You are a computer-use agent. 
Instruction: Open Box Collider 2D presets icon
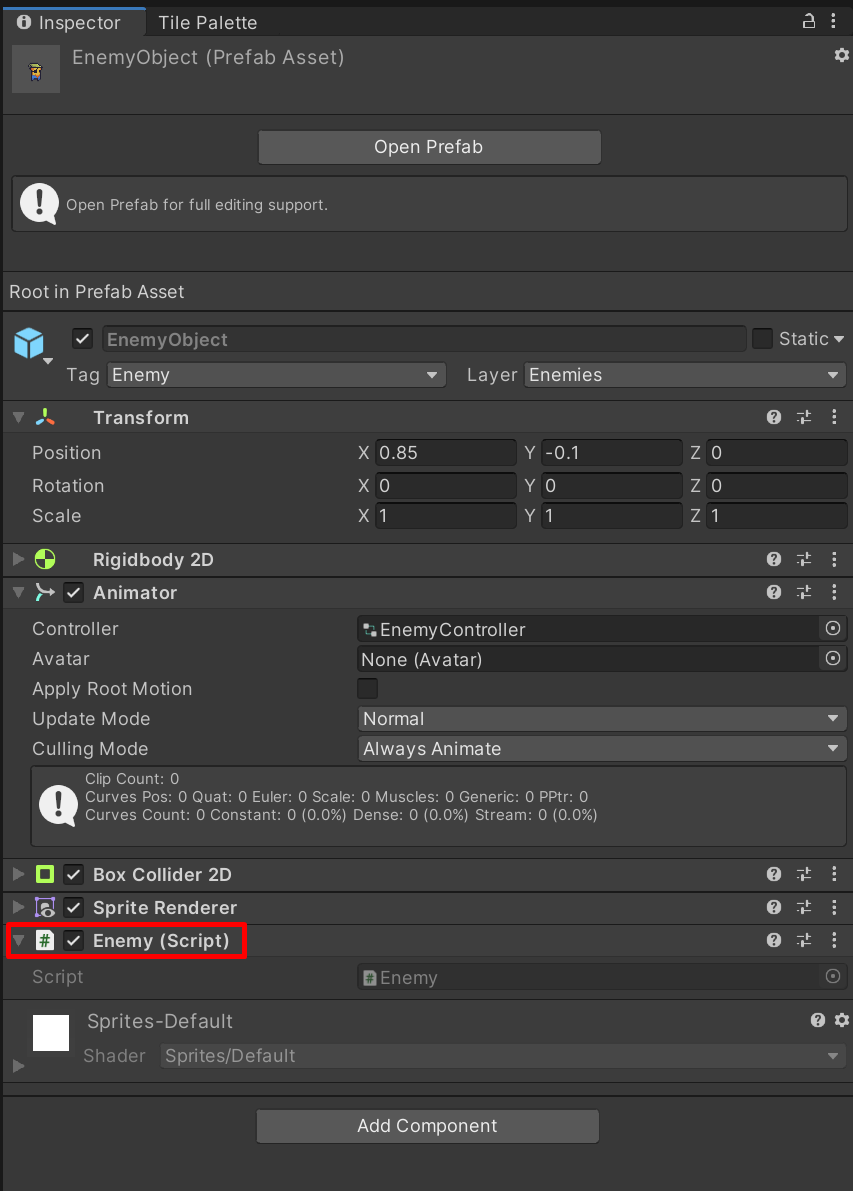point(804,874)
